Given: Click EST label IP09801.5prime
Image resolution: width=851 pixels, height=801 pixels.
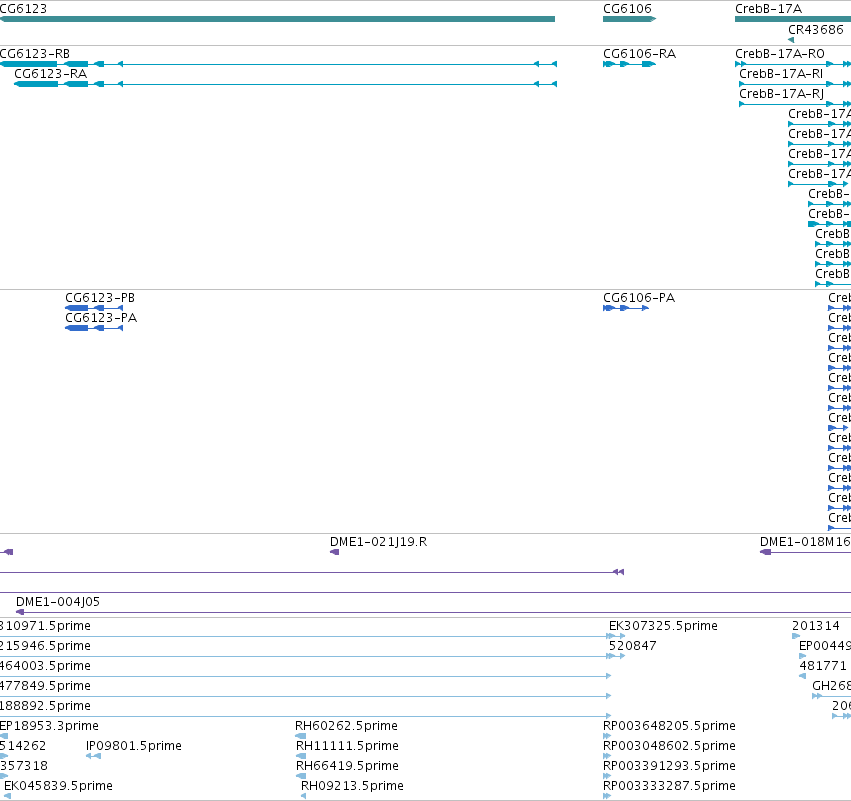Looking at the screenshot, I should [134, 746].
